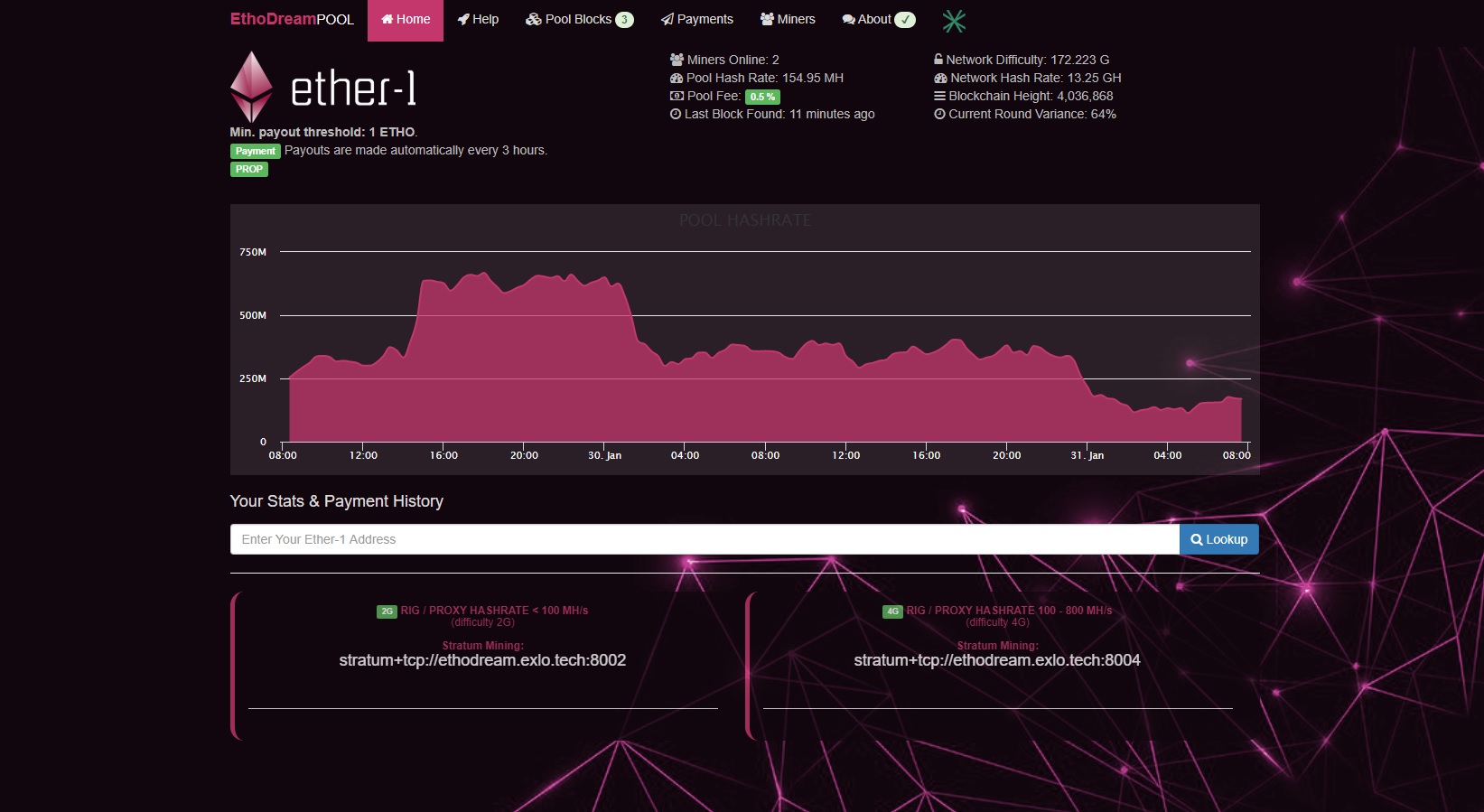The image size is (1484, 812).
Task: Click the stratum address ending in 8002
Action: [482, 660]
